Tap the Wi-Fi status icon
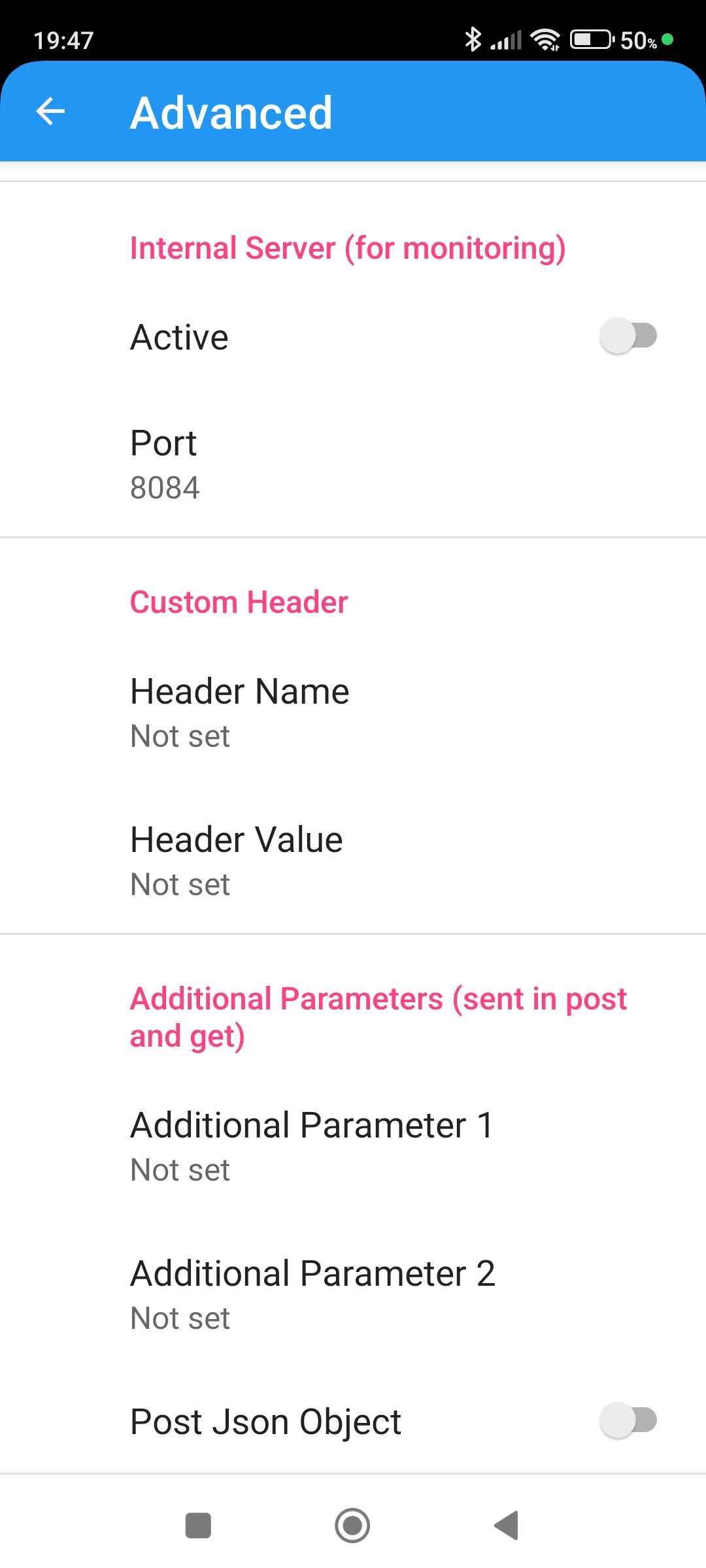706x1568 pixels. (x=545, y=40)
